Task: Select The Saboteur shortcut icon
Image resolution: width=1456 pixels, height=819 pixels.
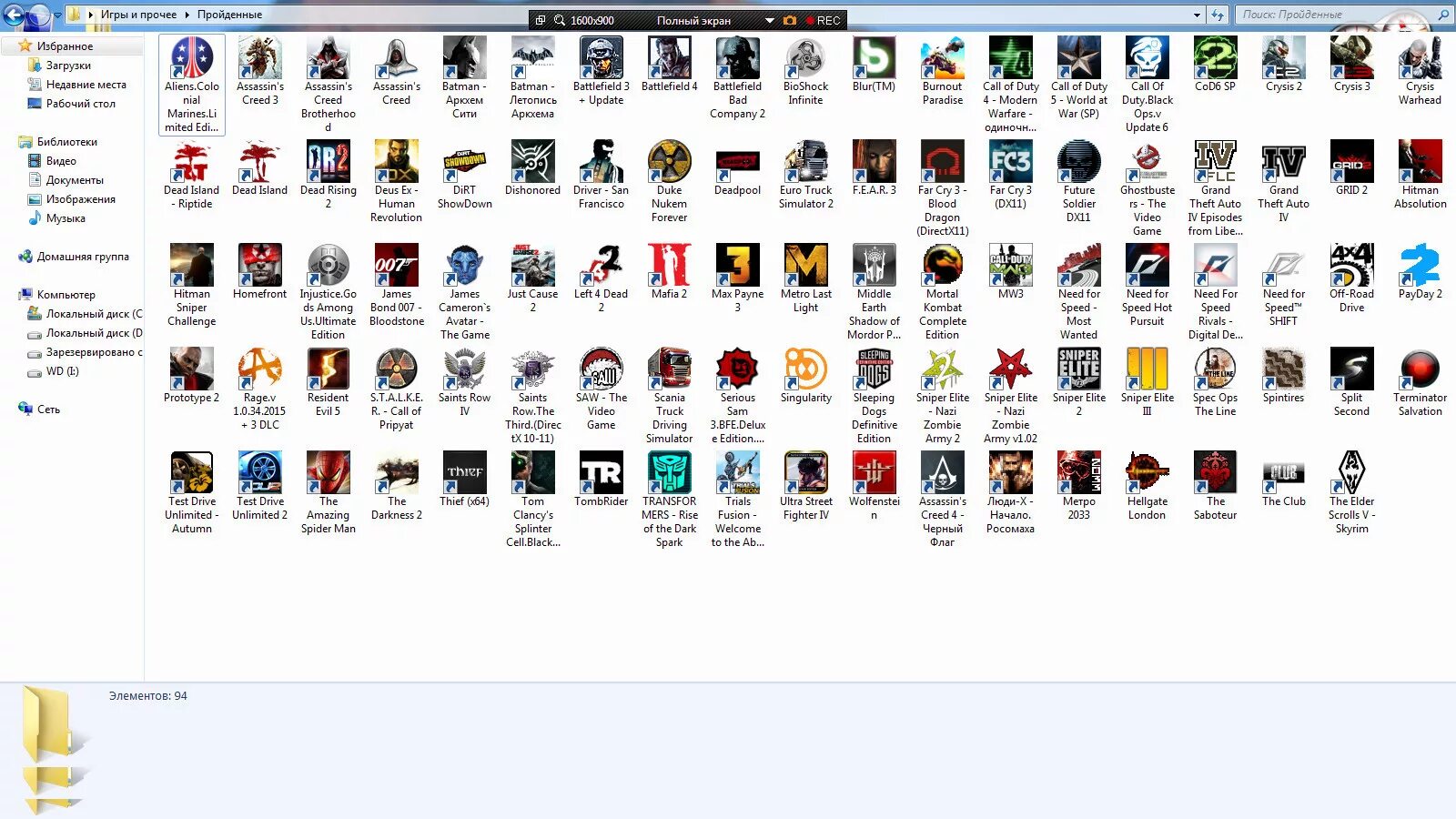Action: [1215, 473]
